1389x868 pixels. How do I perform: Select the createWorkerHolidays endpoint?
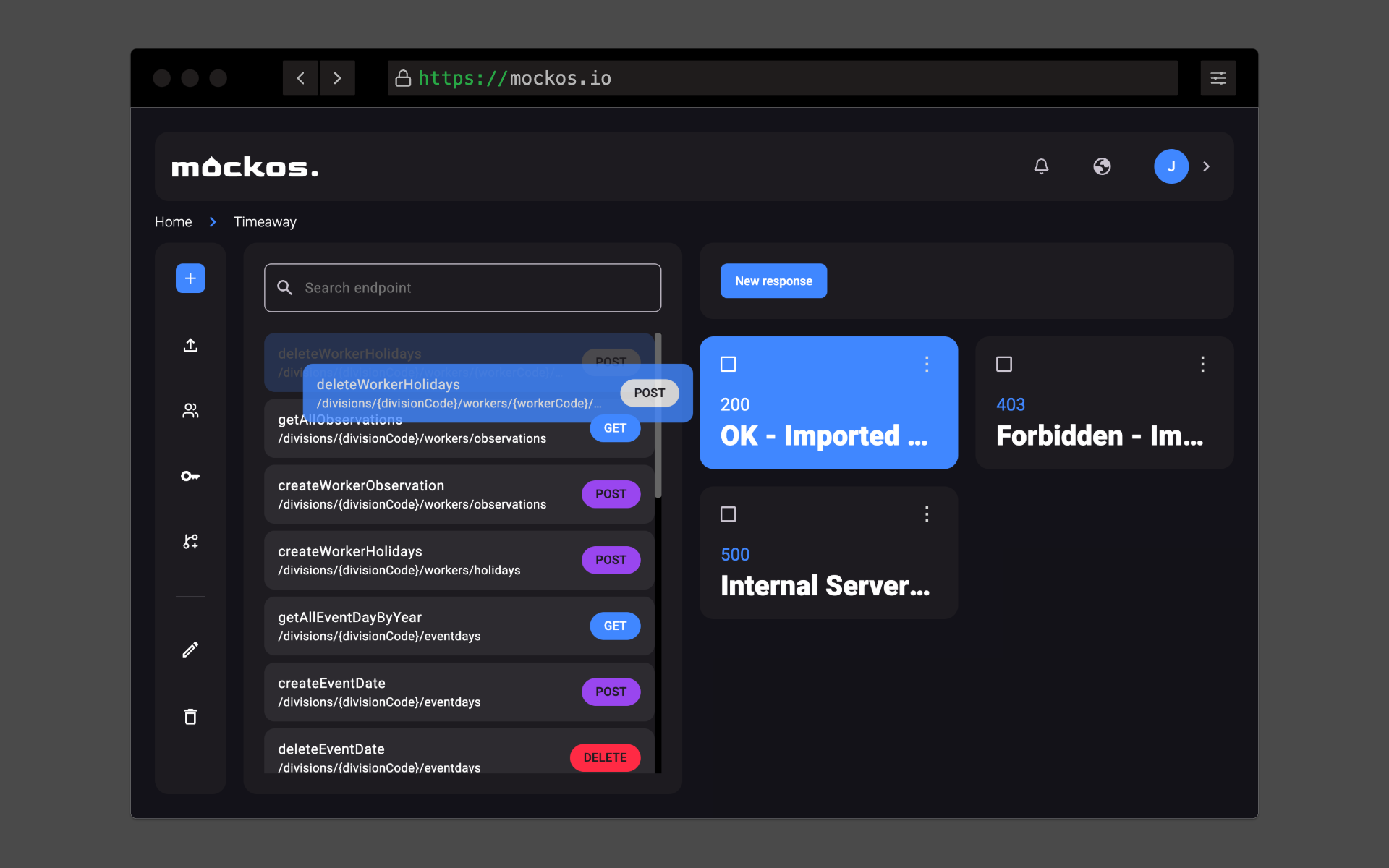coord(459,560)
